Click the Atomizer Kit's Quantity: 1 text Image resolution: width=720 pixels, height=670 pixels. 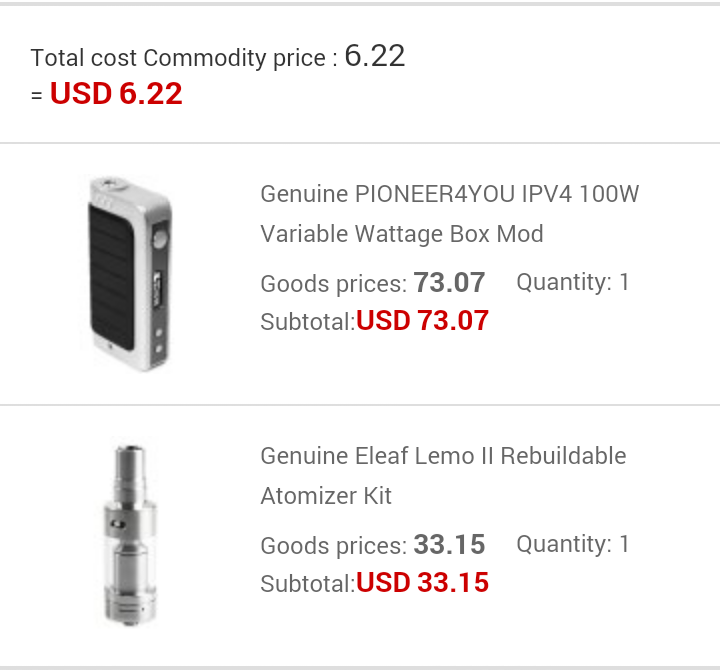pos(573,544)
